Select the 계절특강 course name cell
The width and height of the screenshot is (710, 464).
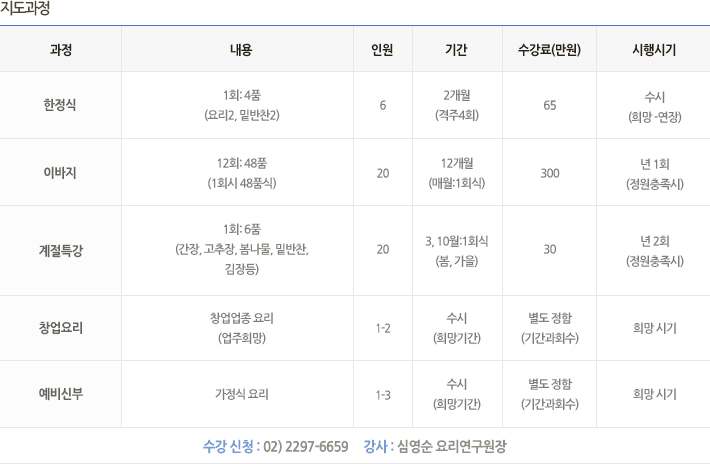tap(61, 250)
